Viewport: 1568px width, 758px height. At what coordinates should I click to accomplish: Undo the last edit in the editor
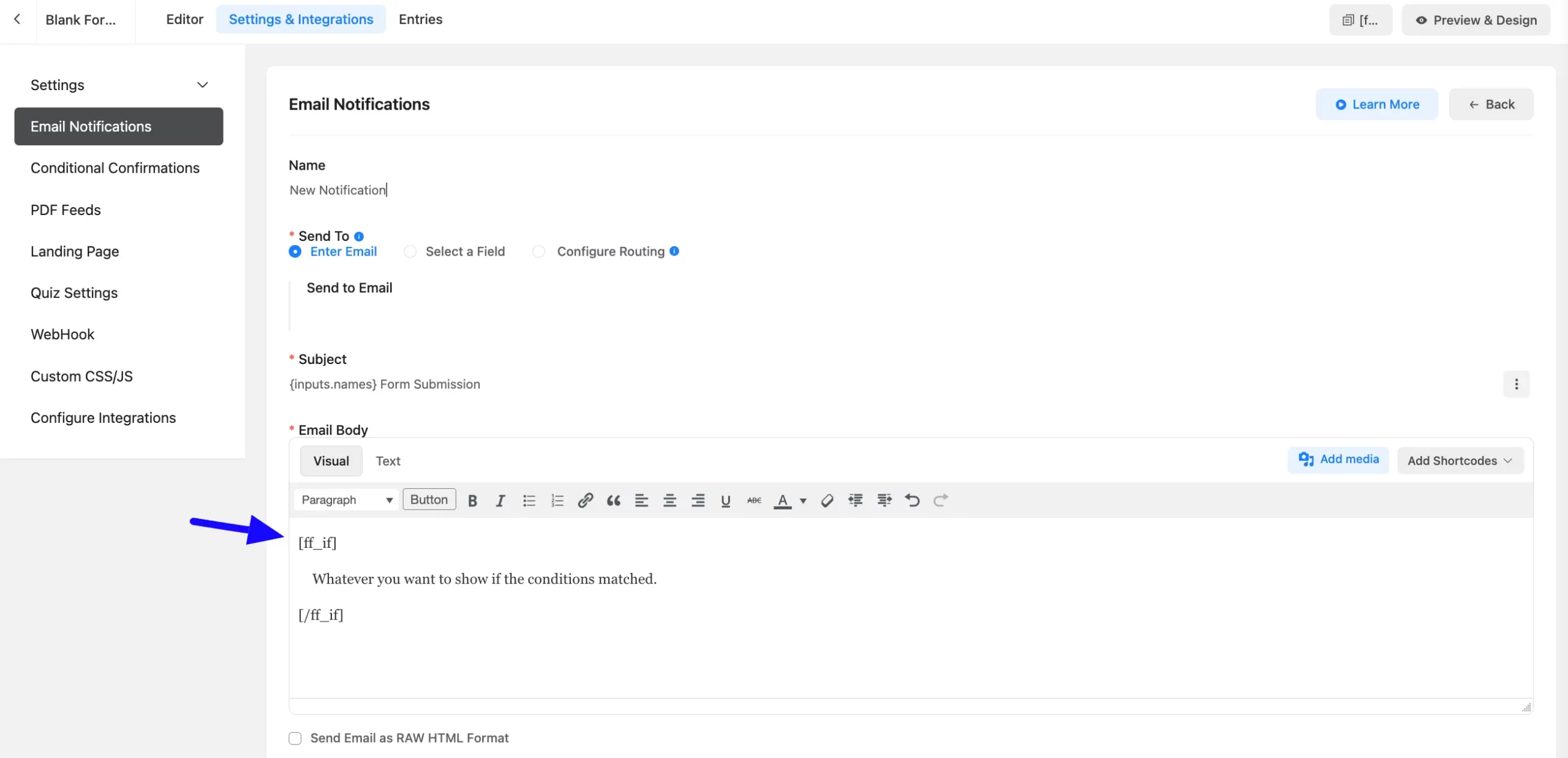(x=912, y=500)
